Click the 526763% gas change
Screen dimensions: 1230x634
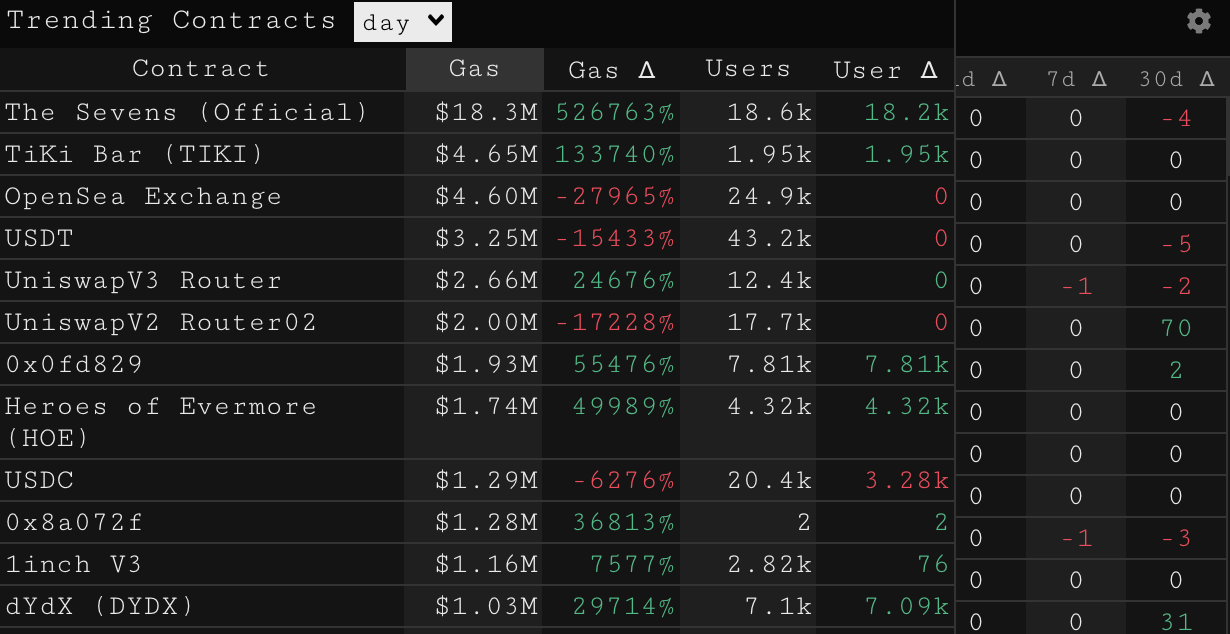pyautogui.click(x=615, y=112)
